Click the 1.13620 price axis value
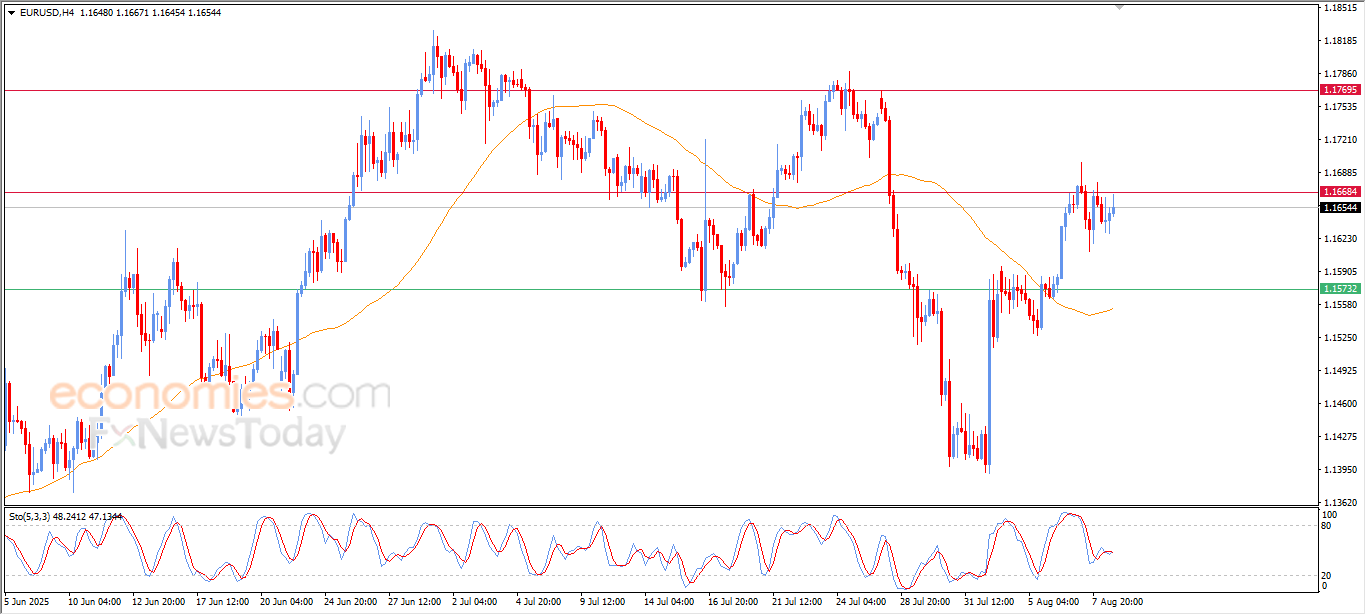Viewport: 1366px width, 615px height. [1339, 503]
